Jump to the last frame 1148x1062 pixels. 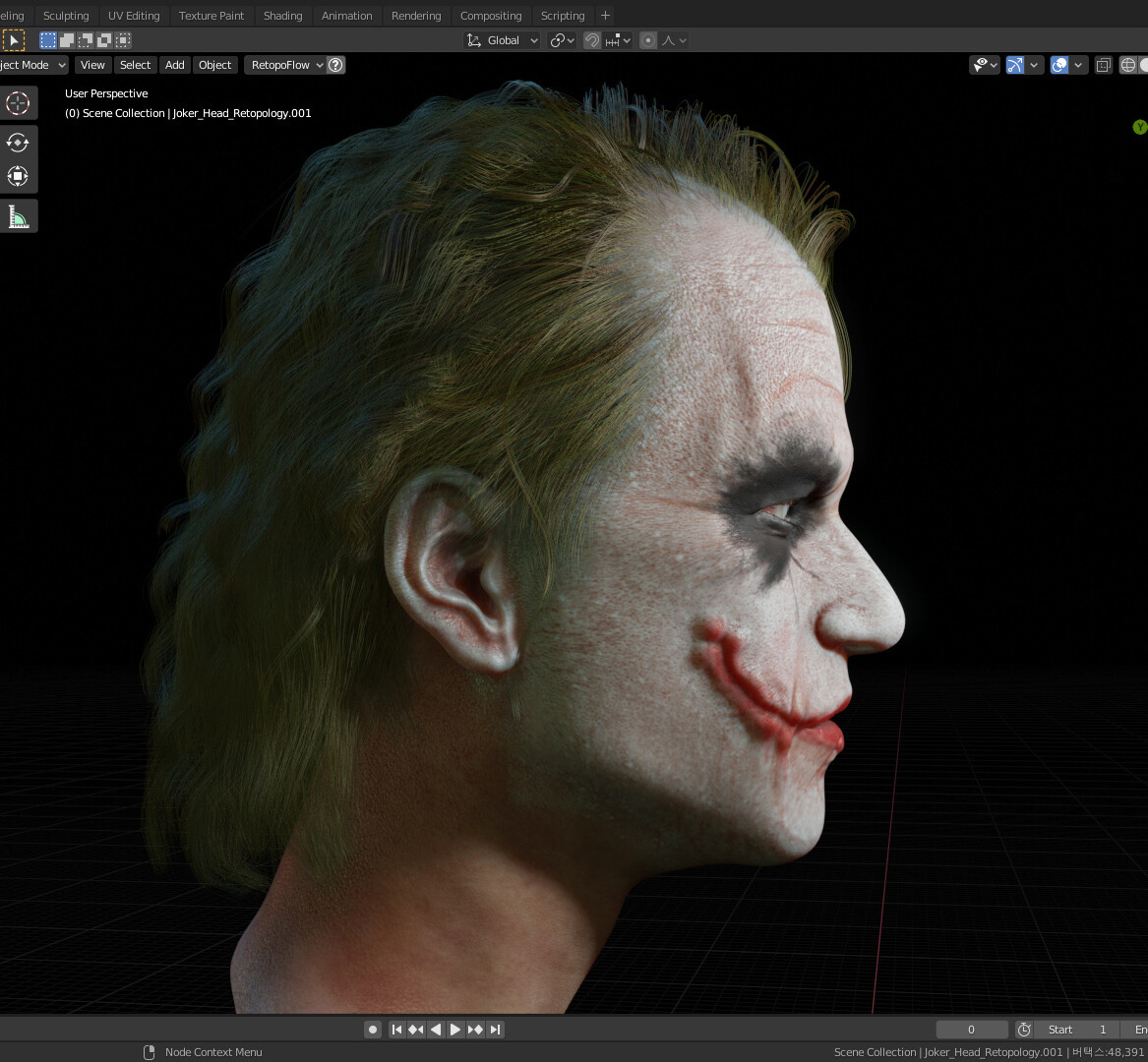point(495,1030)
